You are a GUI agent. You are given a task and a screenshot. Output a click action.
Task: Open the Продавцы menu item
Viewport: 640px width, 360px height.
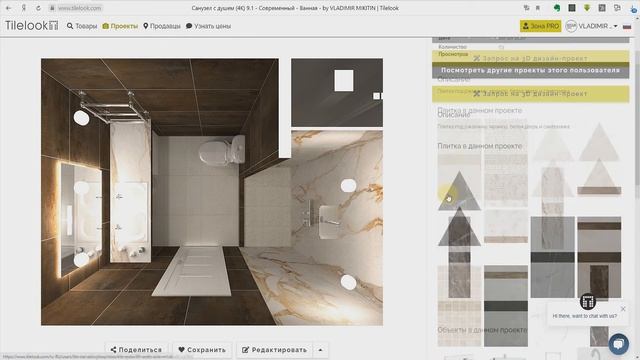pos(165,26)
